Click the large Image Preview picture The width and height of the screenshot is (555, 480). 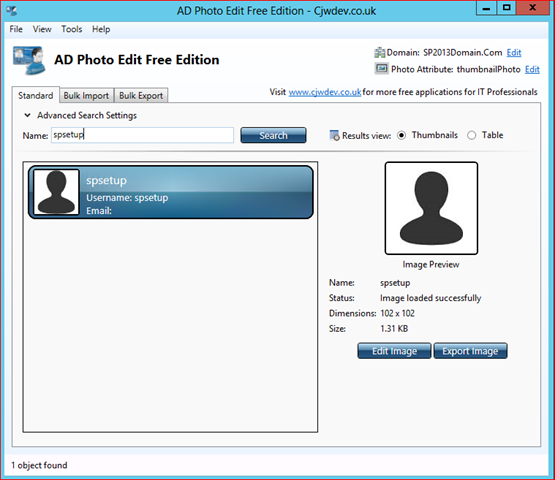coord(431,208)
